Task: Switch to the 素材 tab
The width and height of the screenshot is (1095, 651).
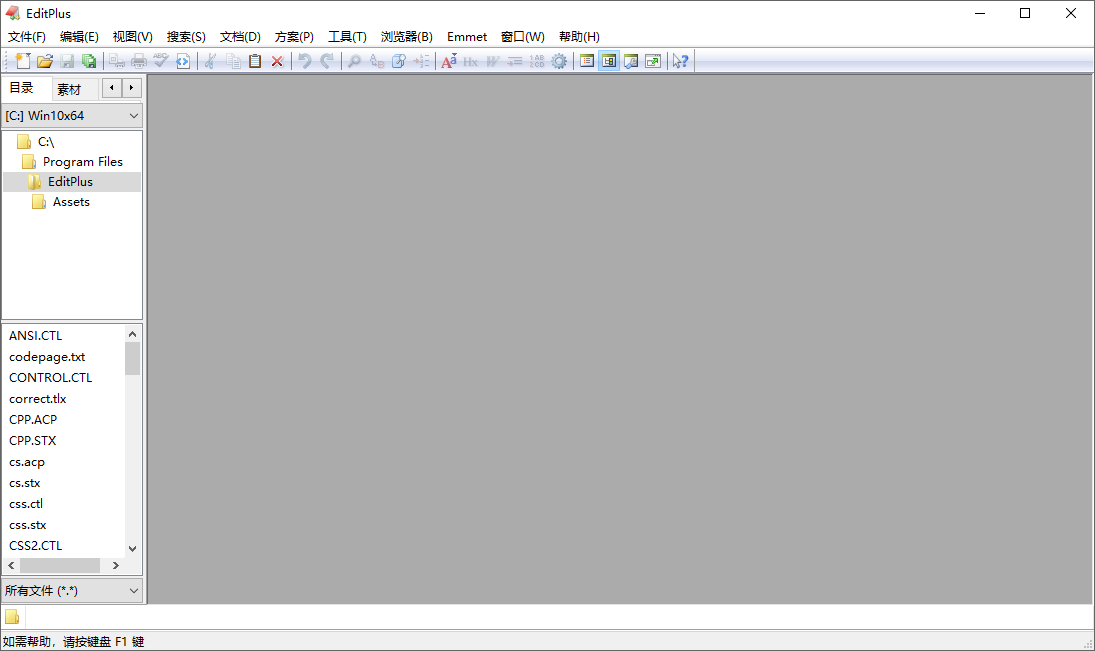Action: point(69,88)
